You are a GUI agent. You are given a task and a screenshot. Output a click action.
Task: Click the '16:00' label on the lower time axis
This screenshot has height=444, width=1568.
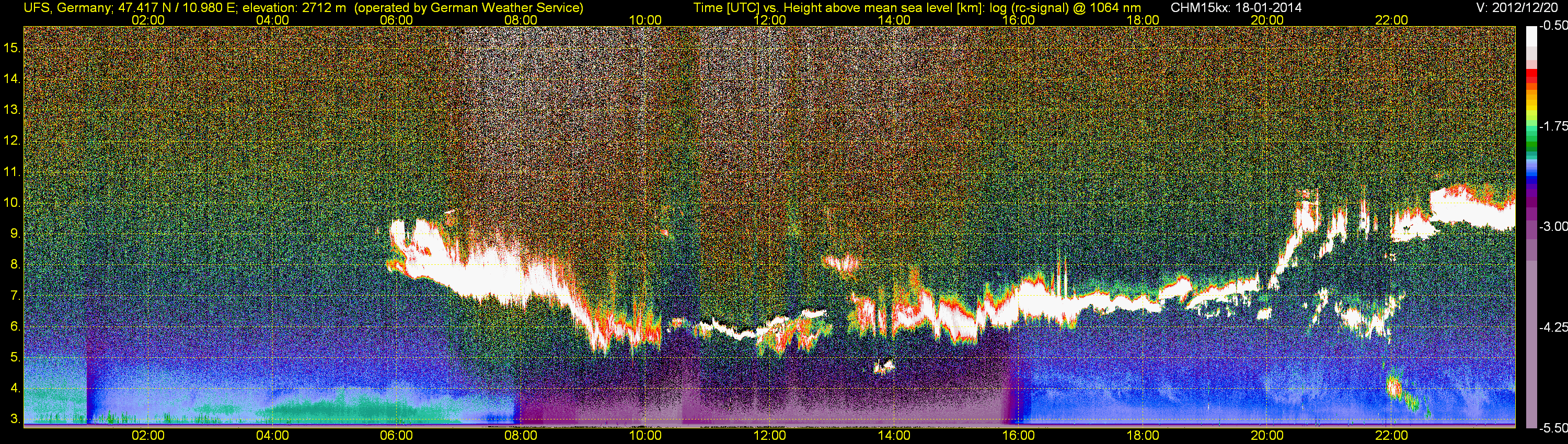(1018, 436)
